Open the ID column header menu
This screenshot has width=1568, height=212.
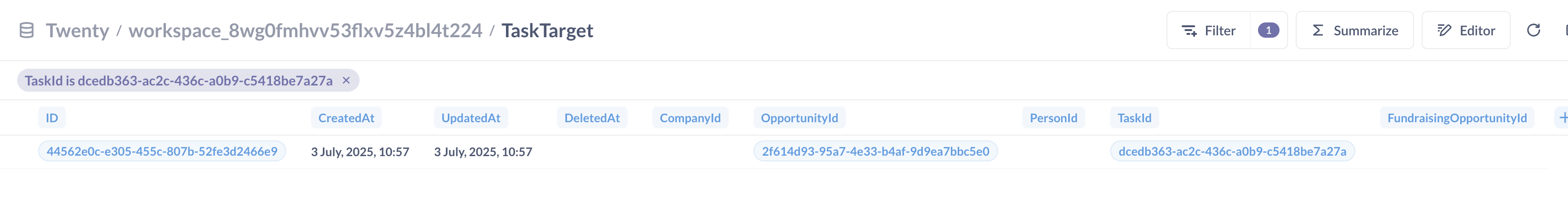(52, 117)
